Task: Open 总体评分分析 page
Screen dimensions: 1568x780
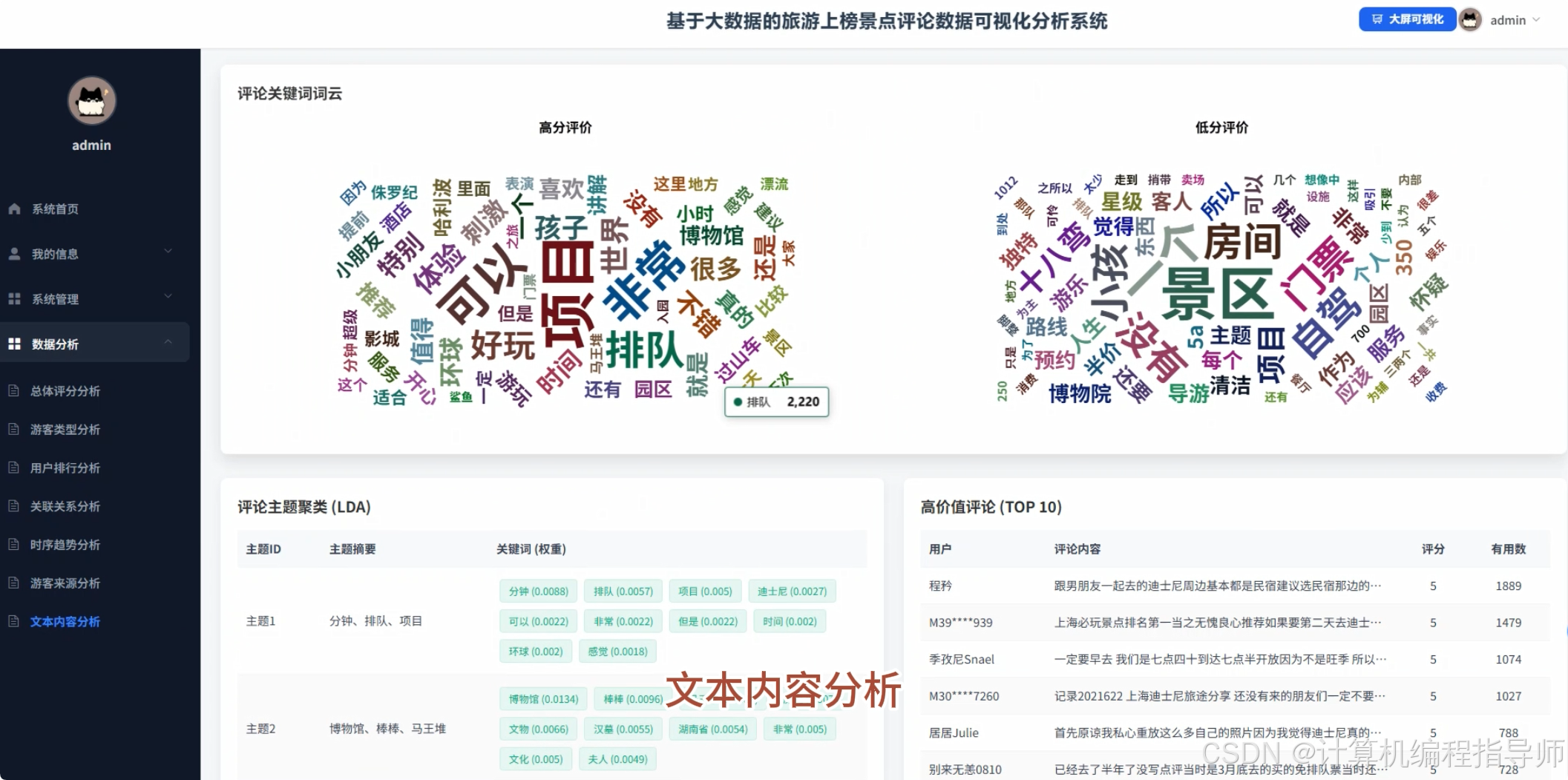Action: (x=65, y=391)
